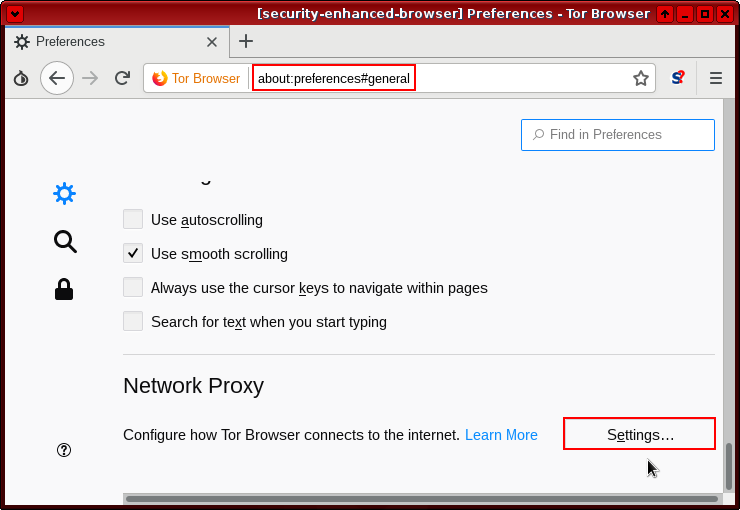Open the hamburger application menu
Image resolution: width=740 pixels, height=510 pixels.
pos(716,78)
